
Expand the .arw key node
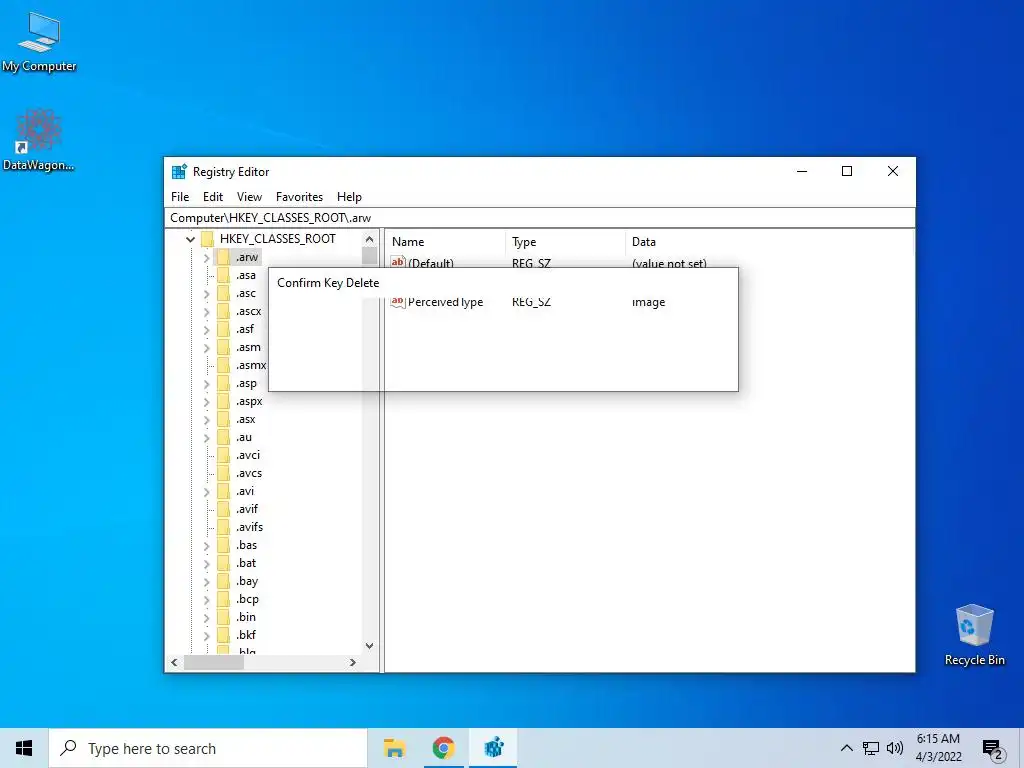pyautogui.click(x=206, y=258)
